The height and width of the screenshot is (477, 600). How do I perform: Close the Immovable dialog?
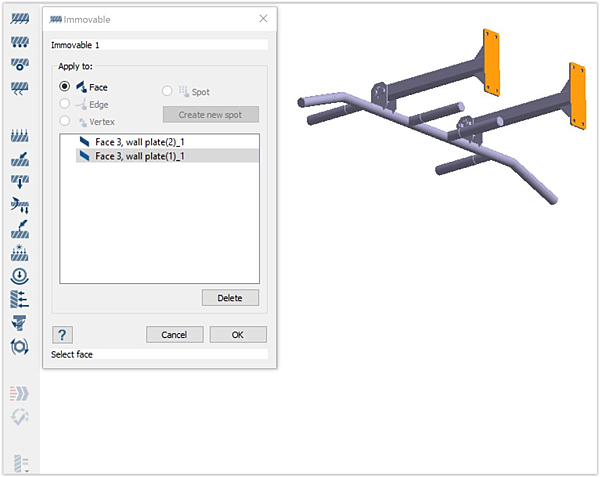point(263,18)
